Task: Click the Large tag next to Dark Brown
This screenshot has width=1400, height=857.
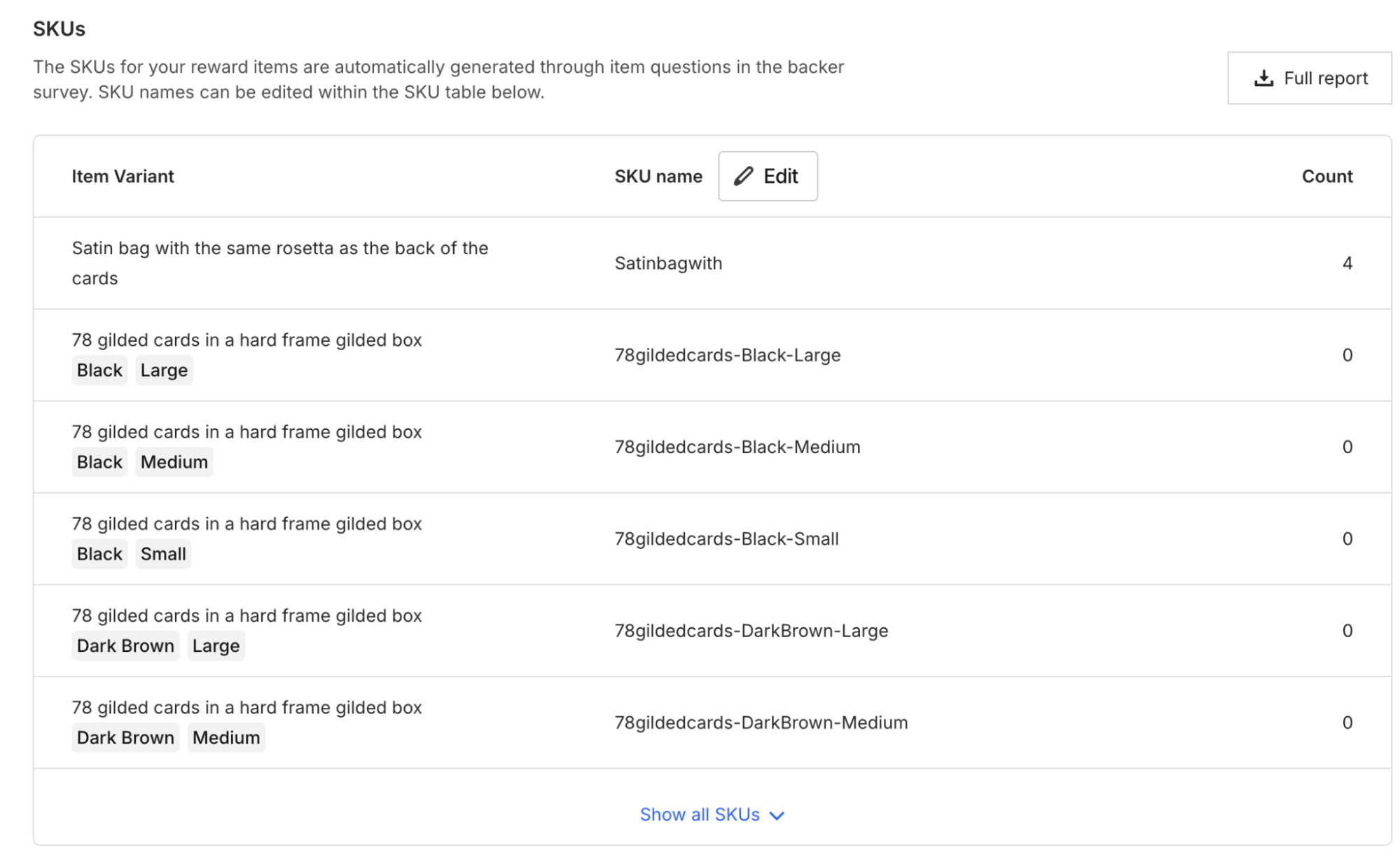Action: pyautogui.click(x=216, y=646)
